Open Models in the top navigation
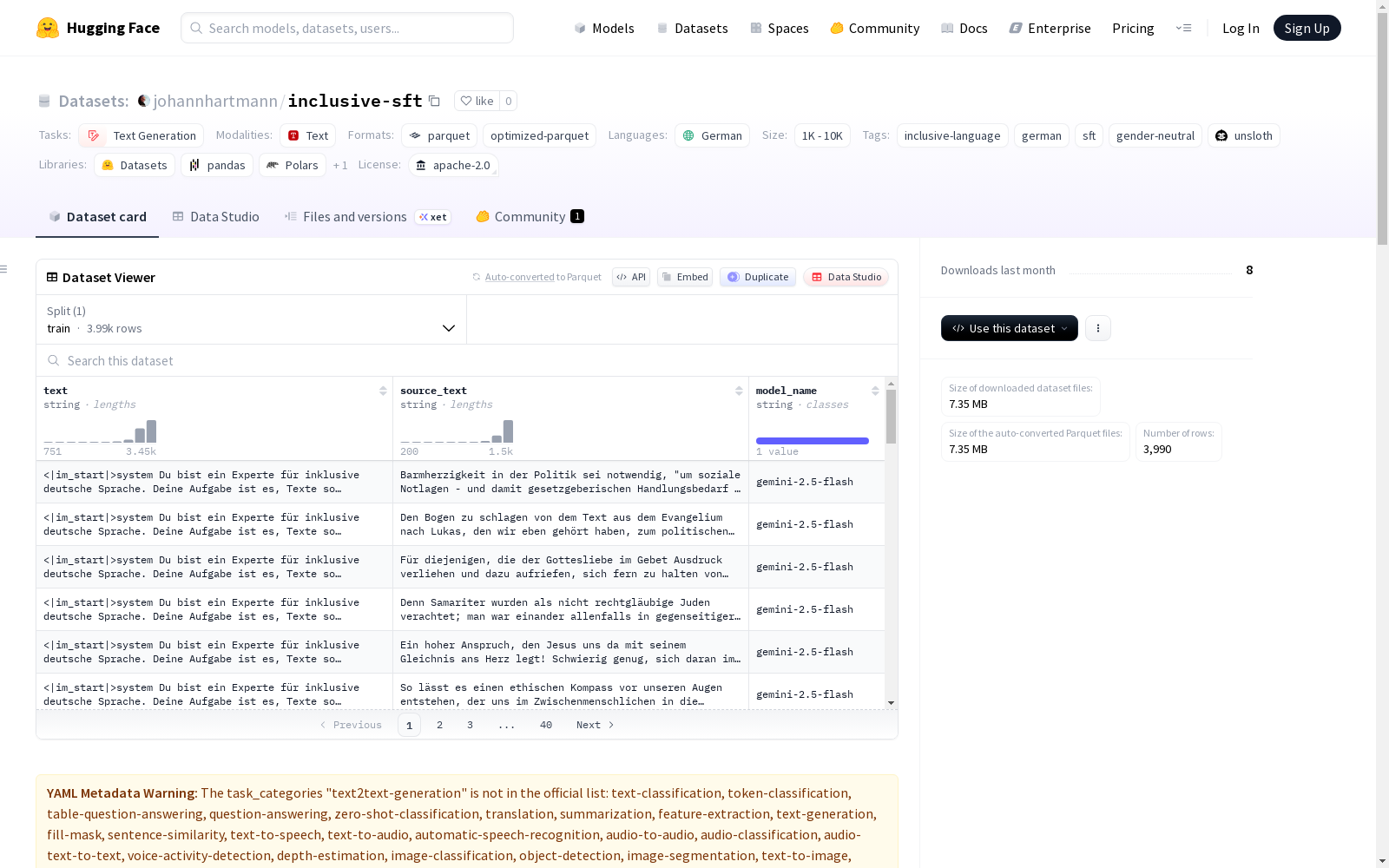1389x868 pixels. coord(604,28)
